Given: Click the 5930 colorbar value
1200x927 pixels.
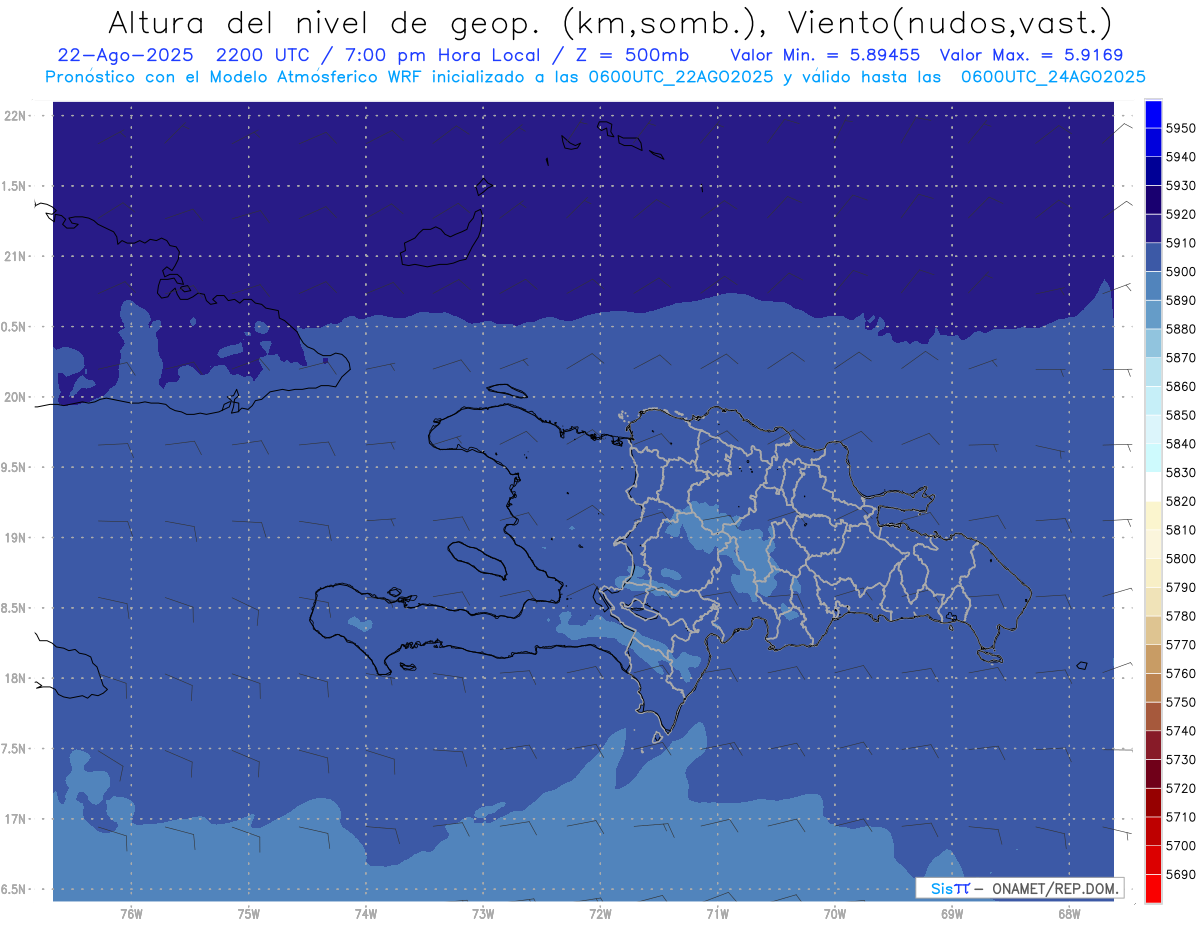Looking at the screenshot, I should point(1182,186).
